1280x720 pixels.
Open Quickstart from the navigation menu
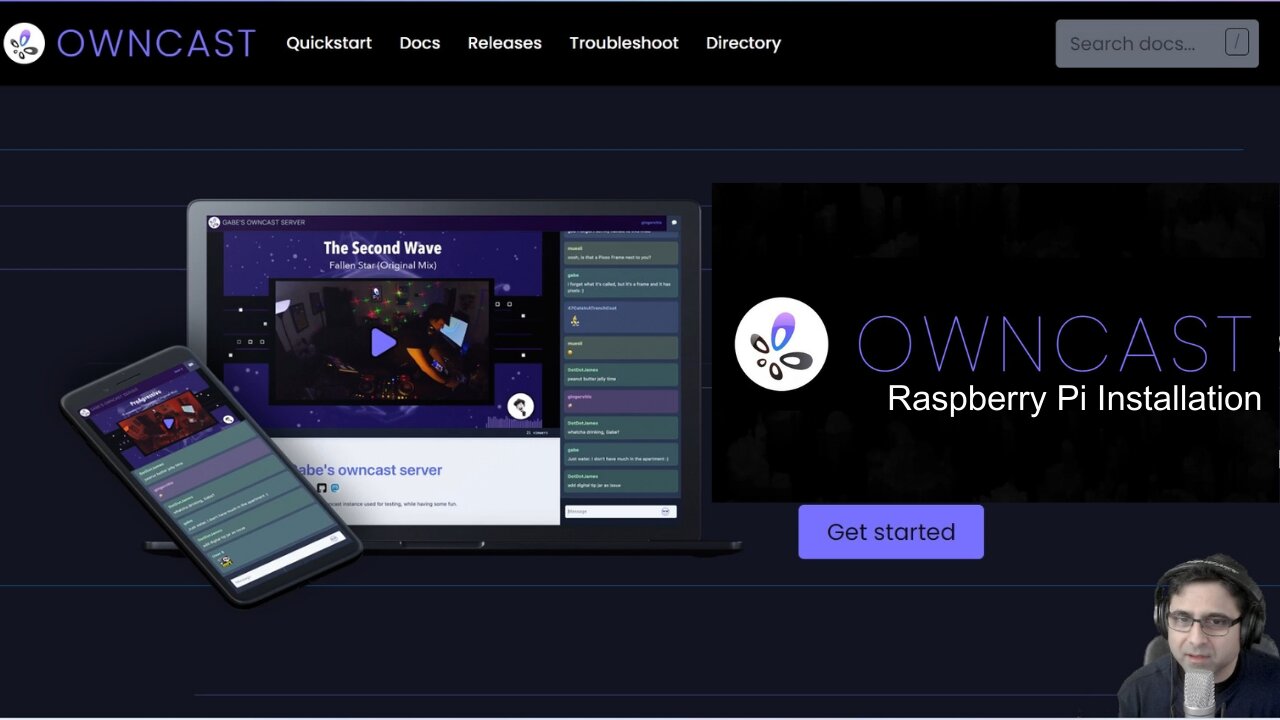(329, 42)
